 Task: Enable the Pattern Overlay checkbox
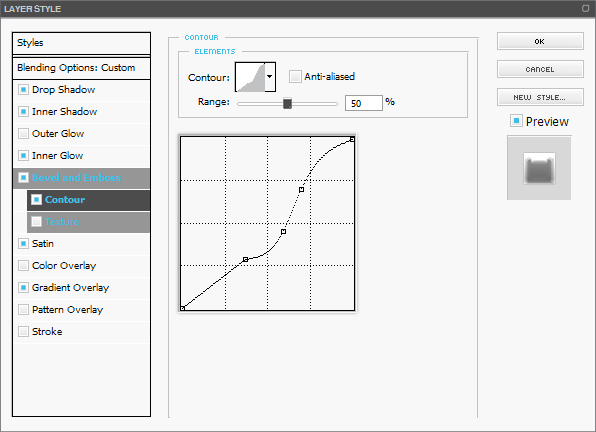(x=23, y=310)
